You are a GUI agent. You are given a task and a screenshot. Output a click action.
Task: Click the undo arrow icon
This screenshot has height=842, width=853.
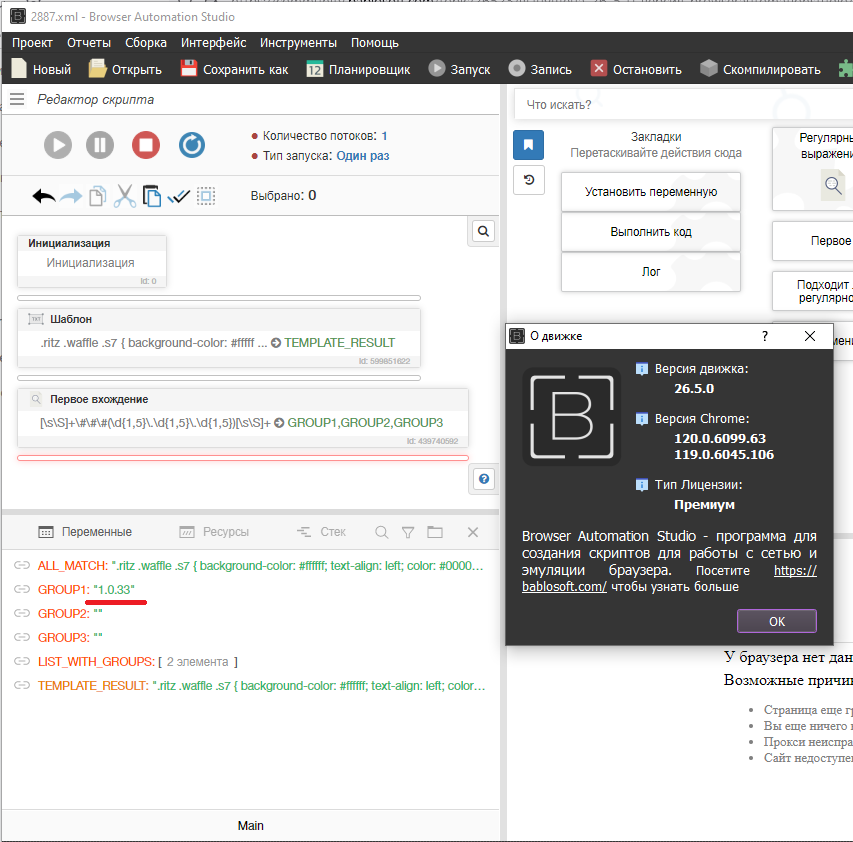tap(44, 196)
